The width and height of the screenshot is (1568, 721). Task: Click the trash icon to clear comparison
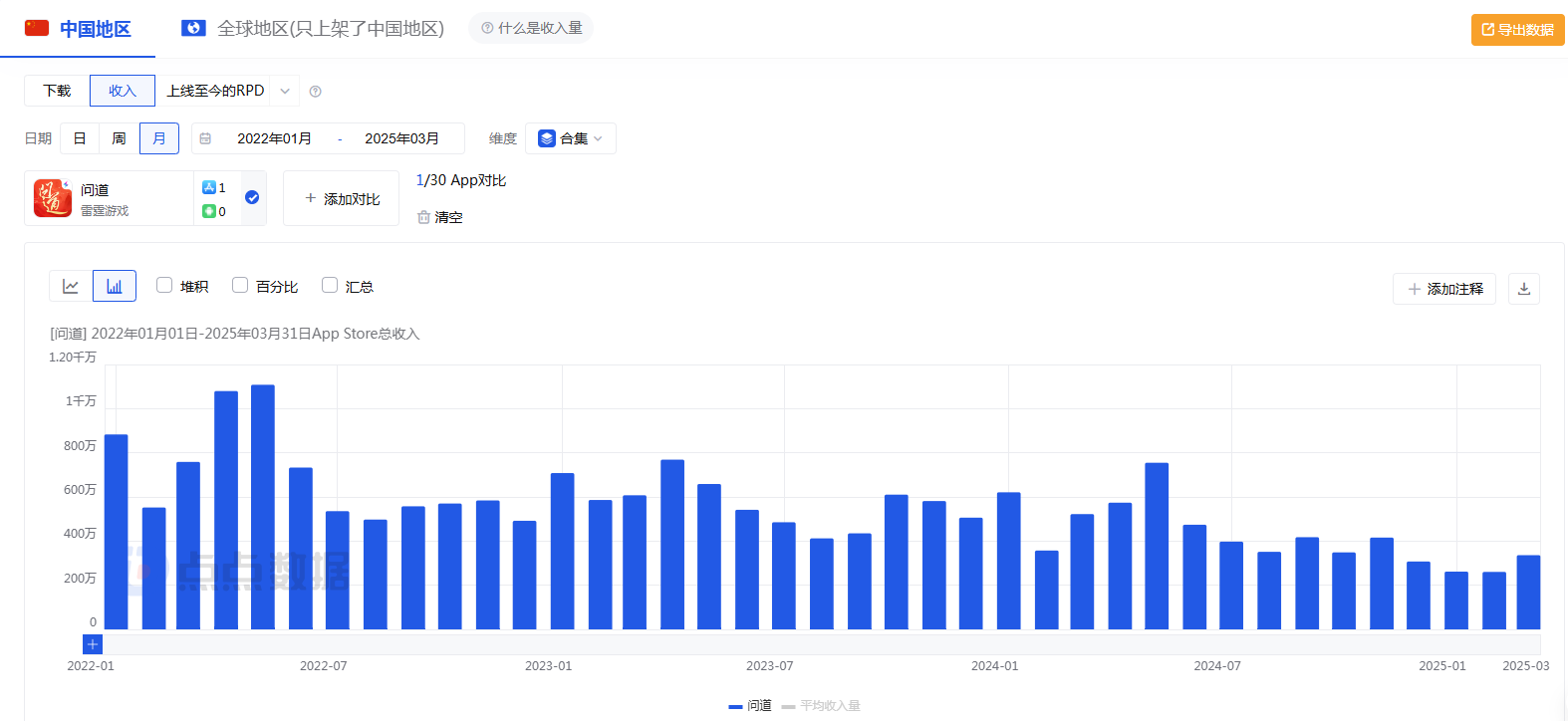pos(423,217)
